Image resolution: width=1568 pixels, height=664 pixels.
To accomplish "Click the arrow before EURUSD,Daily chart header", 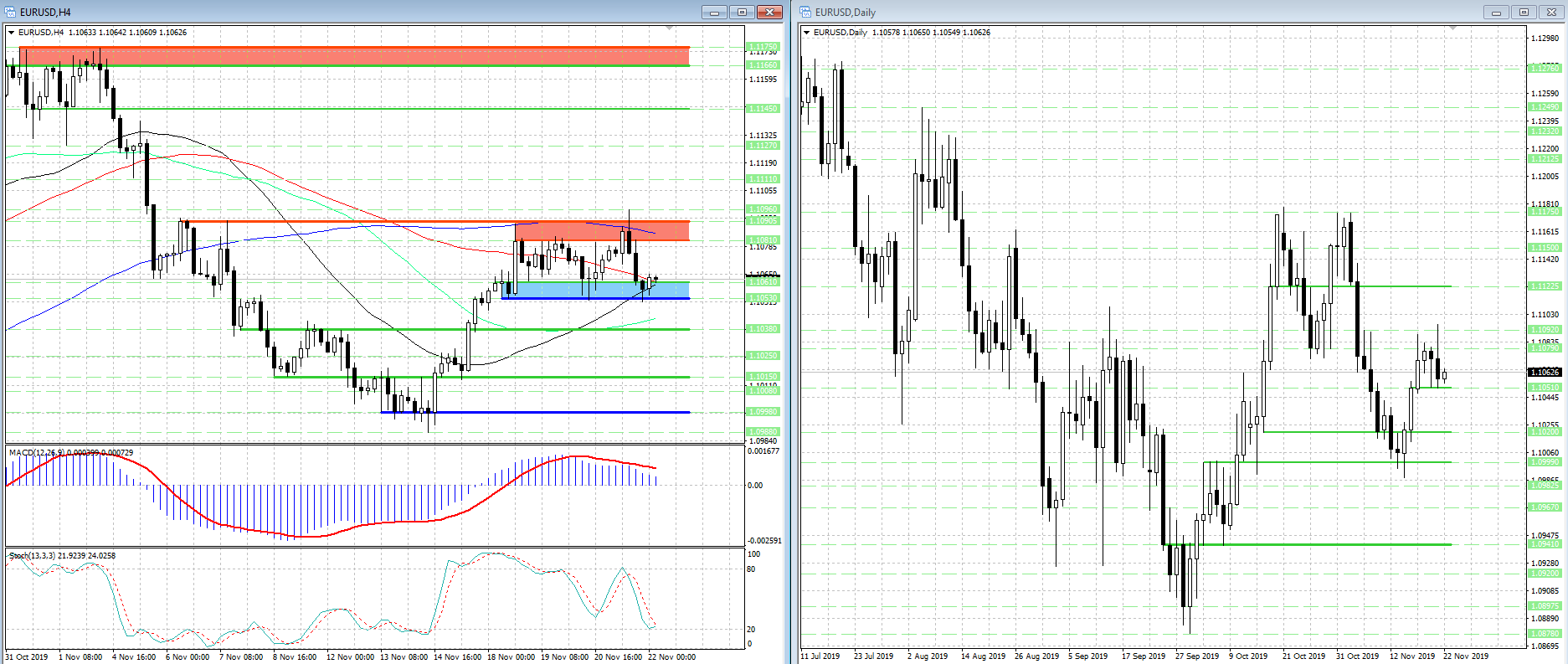I will coord(807,33).
